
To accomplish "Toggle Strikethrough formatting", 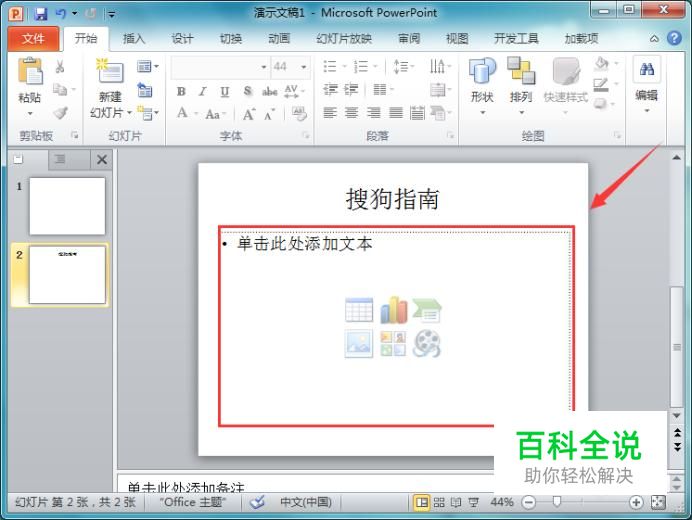I will 270,91.
